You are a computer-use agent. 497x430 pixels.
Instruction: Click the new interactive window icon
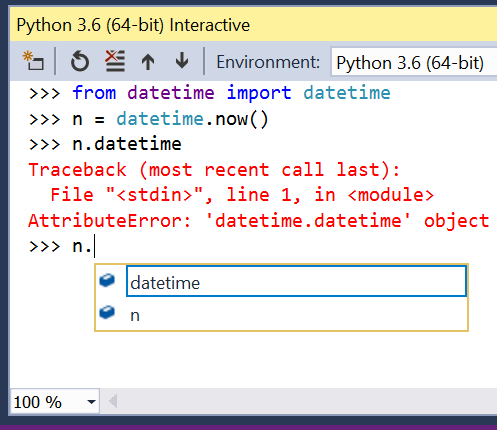(33, 61)
